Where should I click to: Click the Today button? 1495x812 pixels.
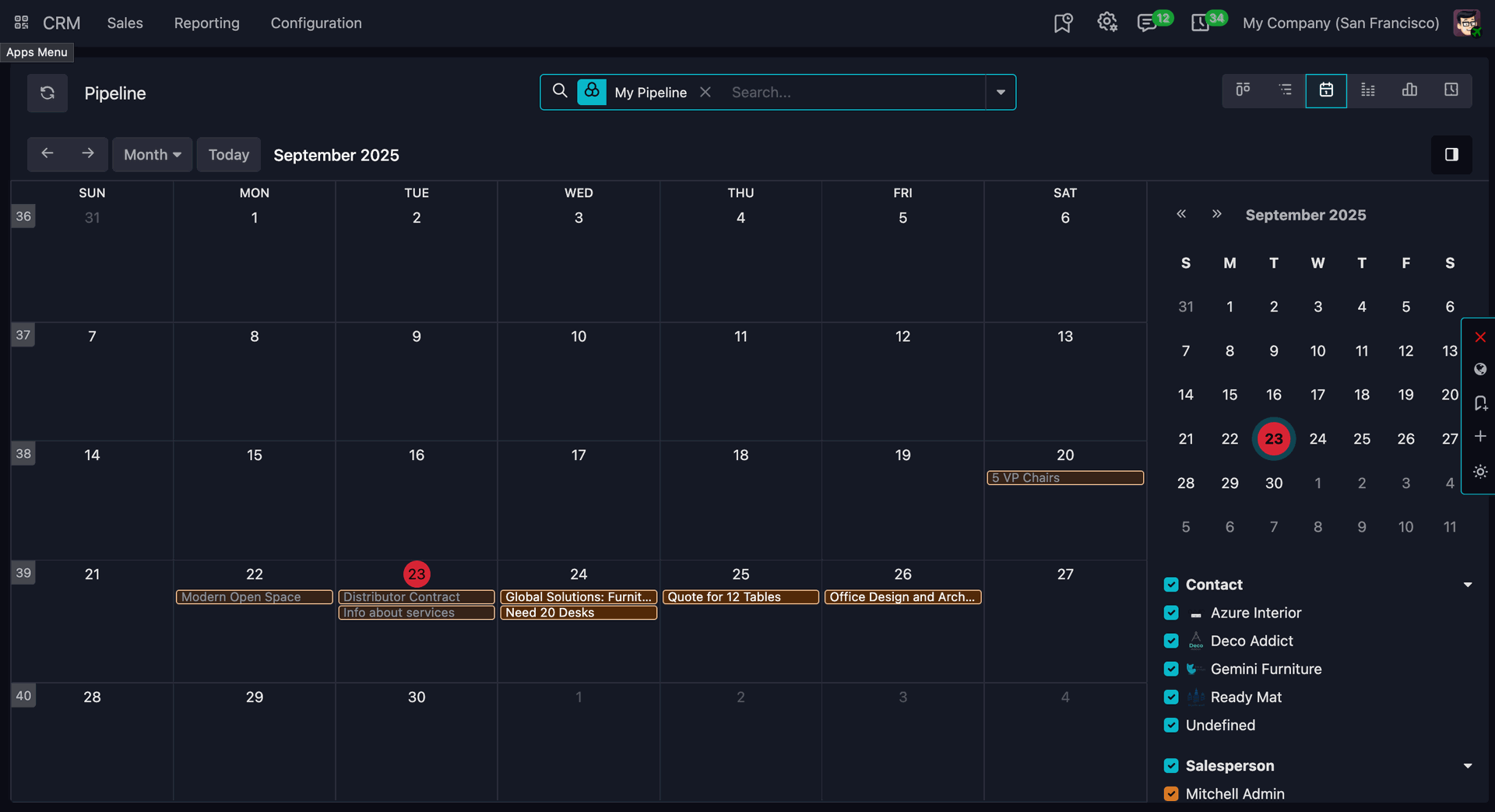228,155
